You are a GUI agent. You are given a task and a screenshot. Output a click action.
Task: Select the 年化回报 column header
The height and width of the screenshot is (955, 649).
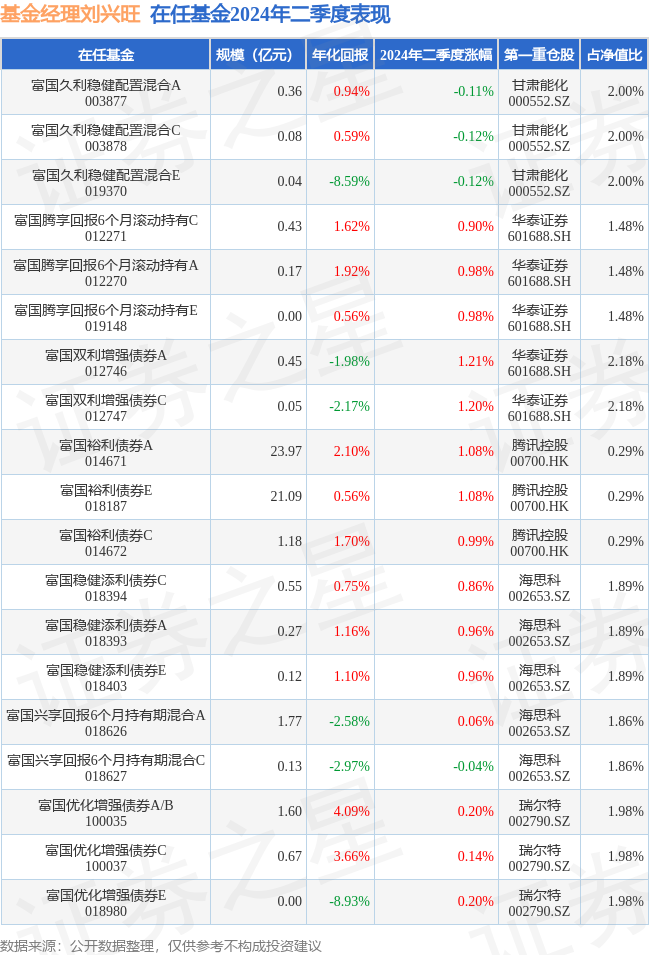(x=340, y=55)
